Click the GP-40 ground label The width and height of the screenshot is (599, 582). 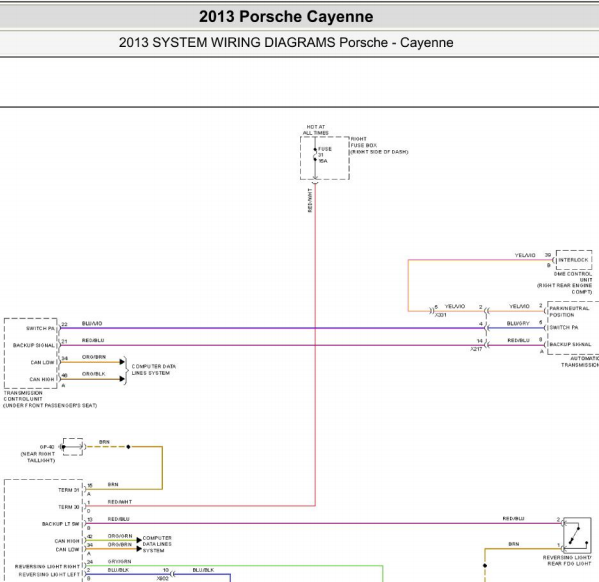pos(47,447)
